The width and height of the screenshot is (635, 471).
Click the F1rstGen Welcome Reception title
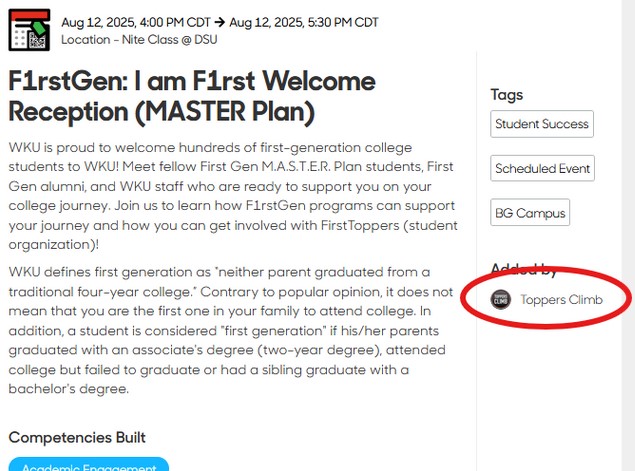(x=191, y=96)
